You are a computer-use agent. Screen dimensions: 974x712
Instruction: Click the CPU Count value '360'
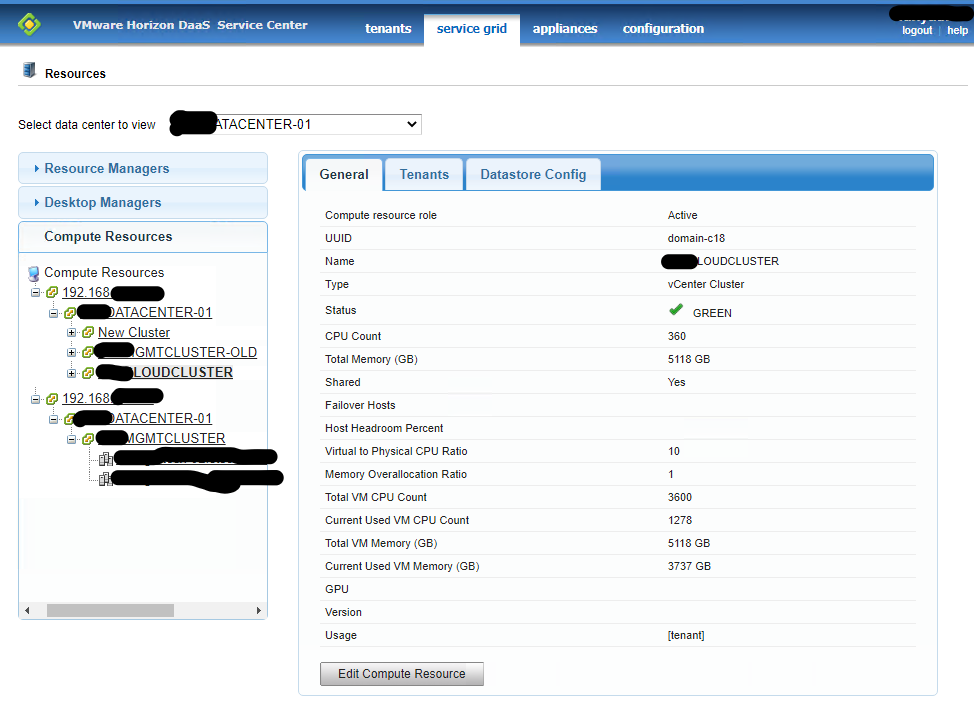676,336
